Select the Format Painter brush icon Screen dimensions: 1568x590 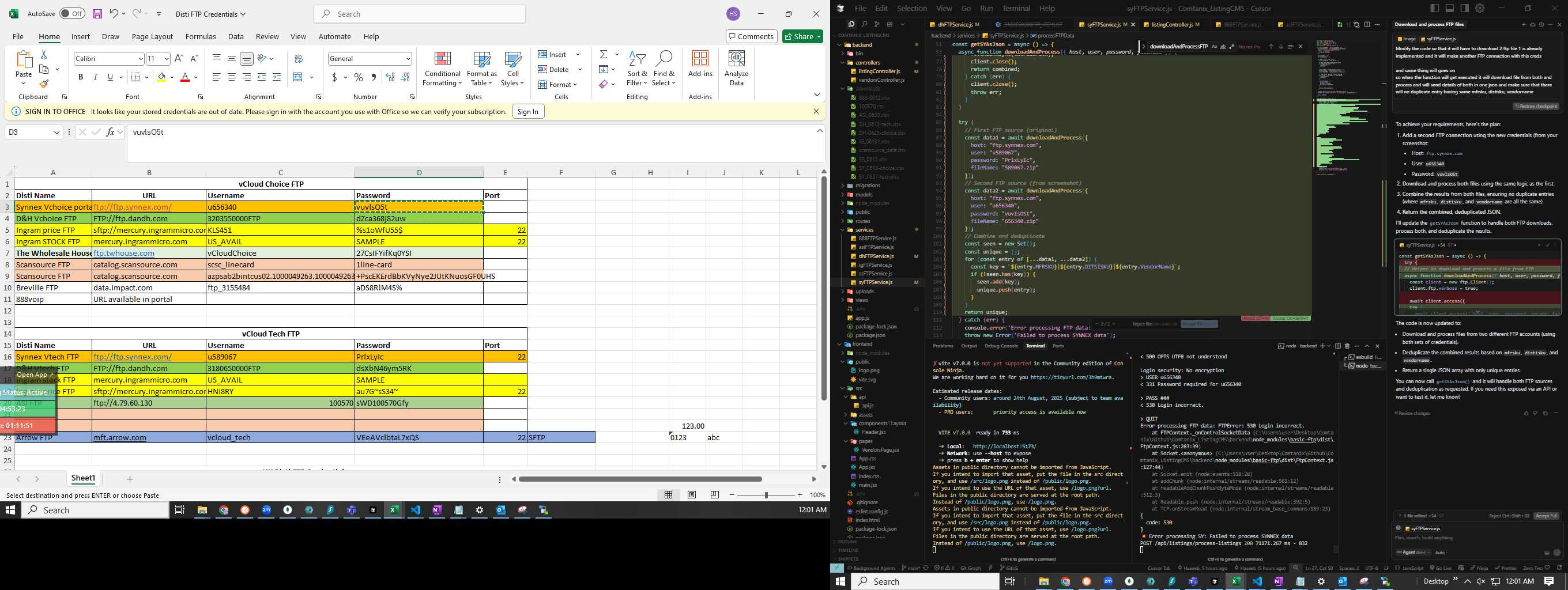pos(44,84)
